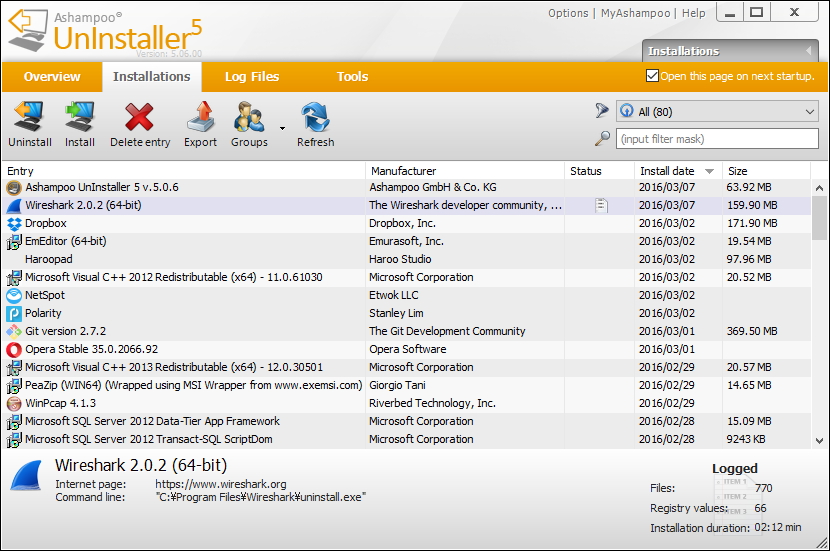The image size is (830, 551).
Task: Click the filter flag icon beside dropdown
Action: coord(602,110)
